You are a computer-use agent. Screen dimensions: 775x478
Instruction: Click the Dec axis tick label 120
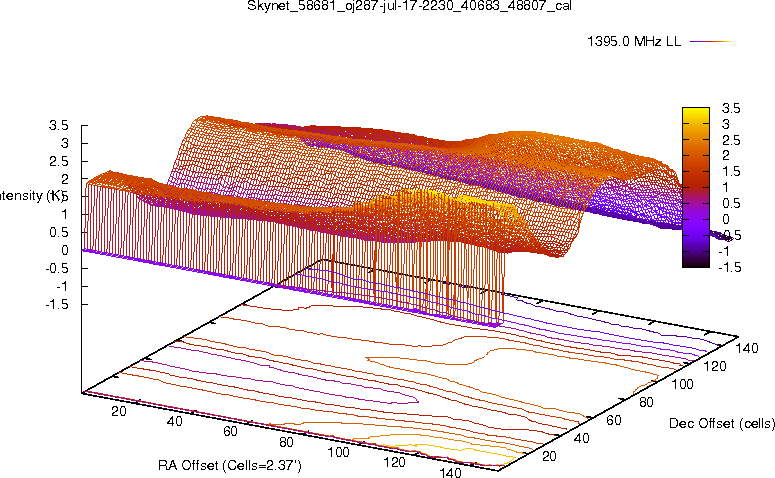[x=715, y=366]
